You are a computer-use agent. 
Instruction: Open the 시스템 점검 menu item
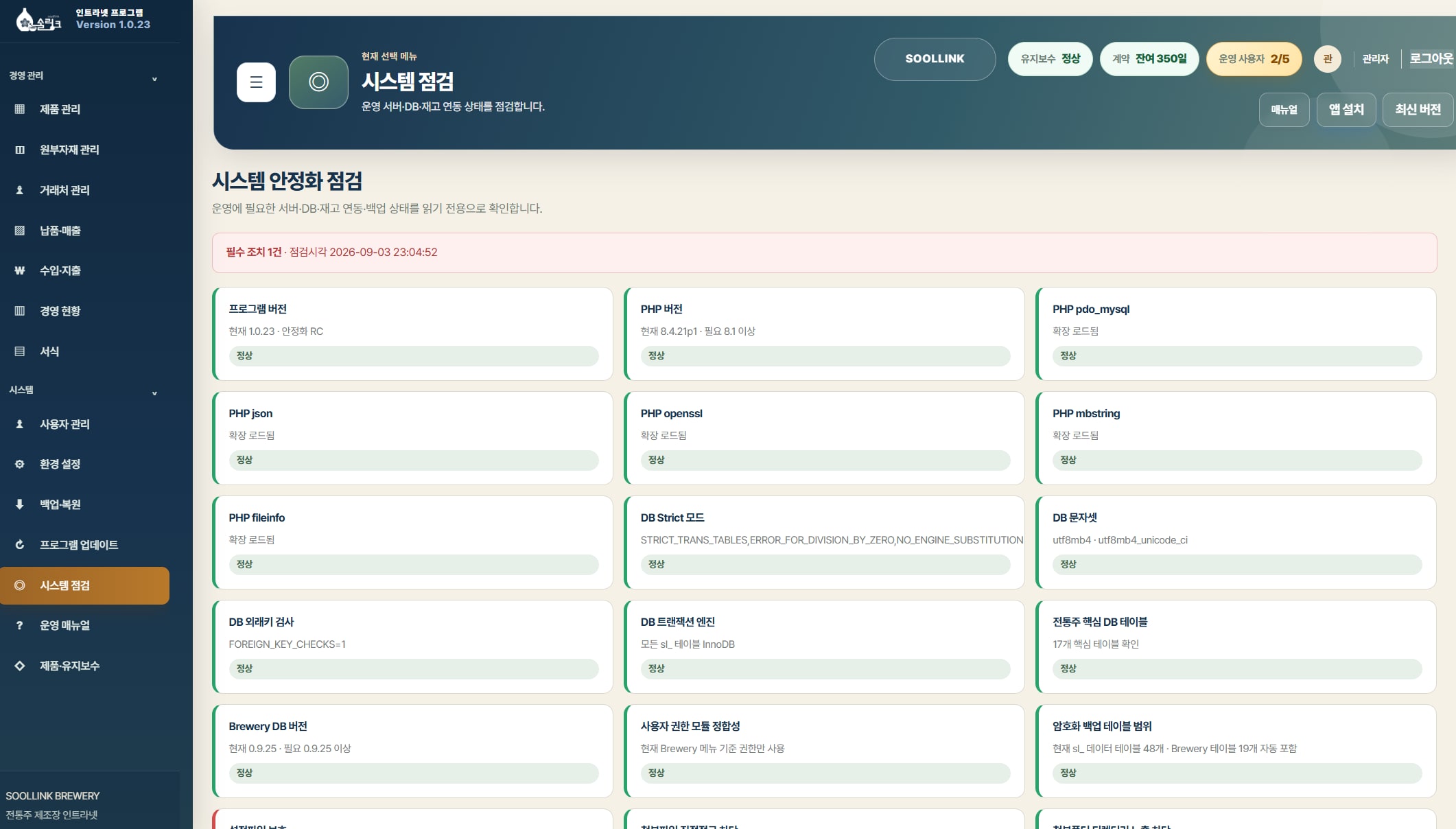pos(84,585)
